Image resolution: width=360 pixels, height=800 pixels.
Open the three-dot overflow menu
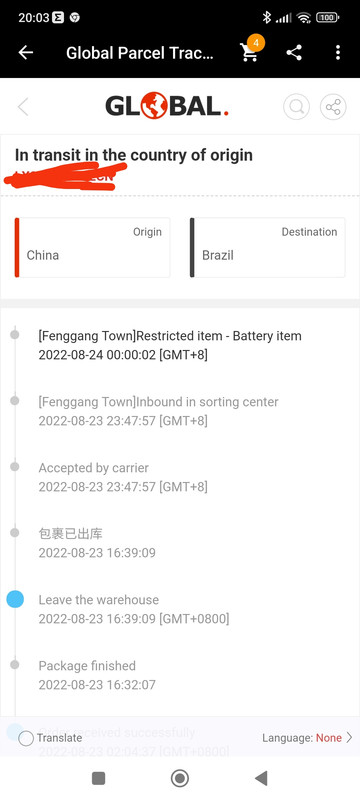click(x=338, y=53)
